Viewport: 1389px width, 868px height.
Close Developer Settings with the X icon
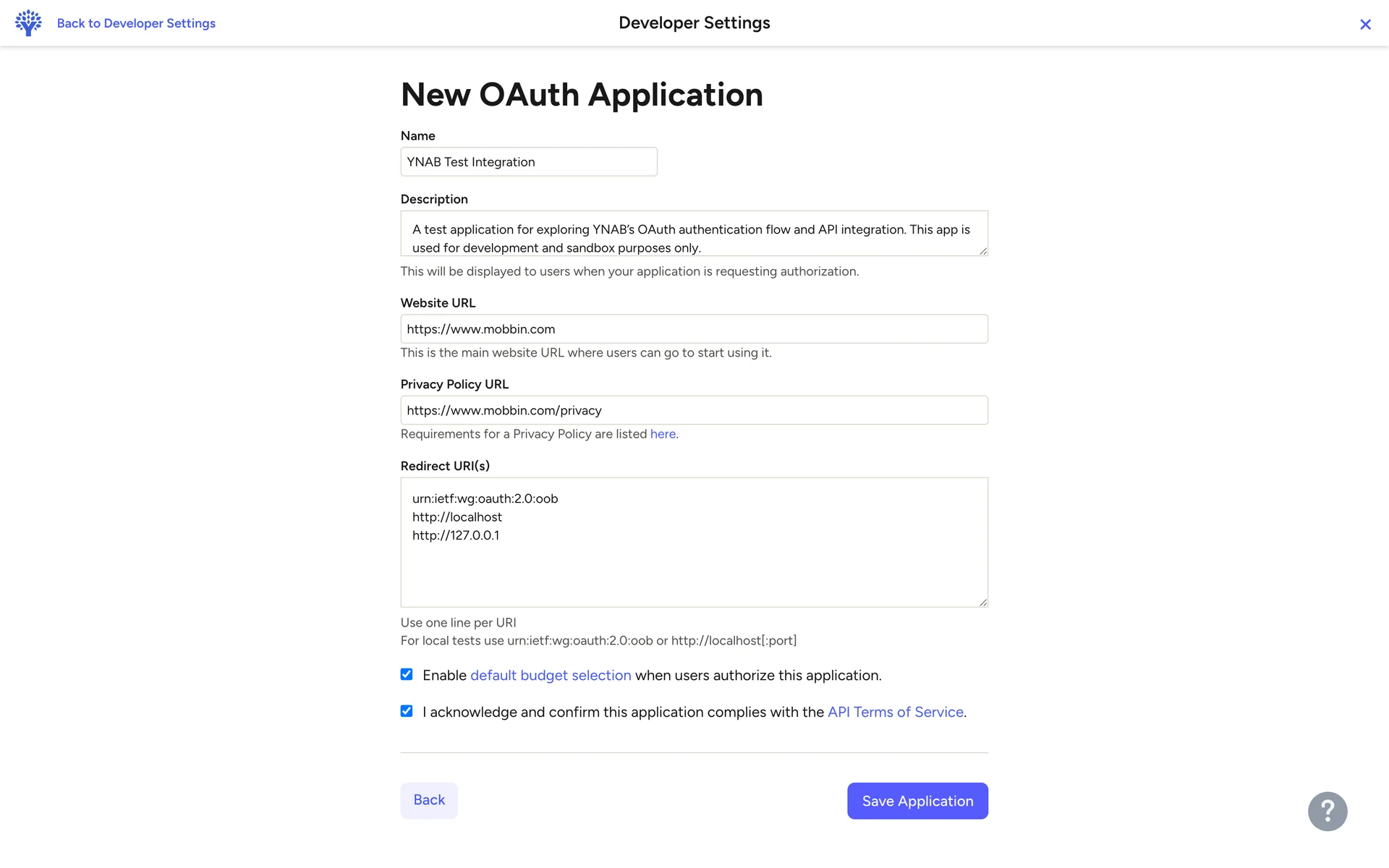point(1365,25)
